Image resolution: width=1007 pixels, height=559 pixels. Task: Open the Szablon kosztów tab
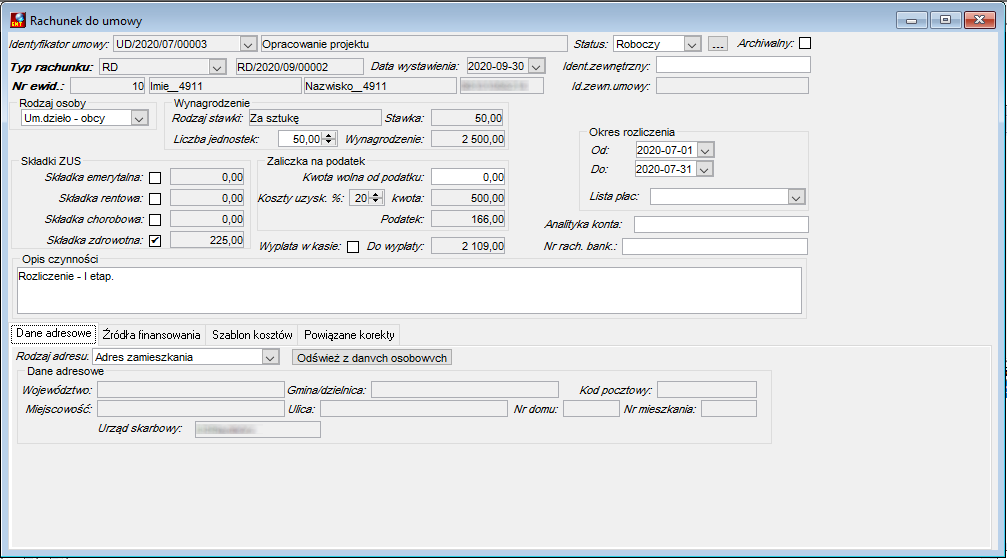click(252, 335)
